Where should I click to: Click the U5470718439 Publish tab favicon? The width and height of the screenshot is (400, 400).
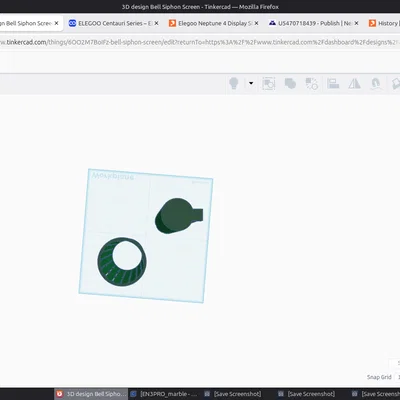point(272,23)
